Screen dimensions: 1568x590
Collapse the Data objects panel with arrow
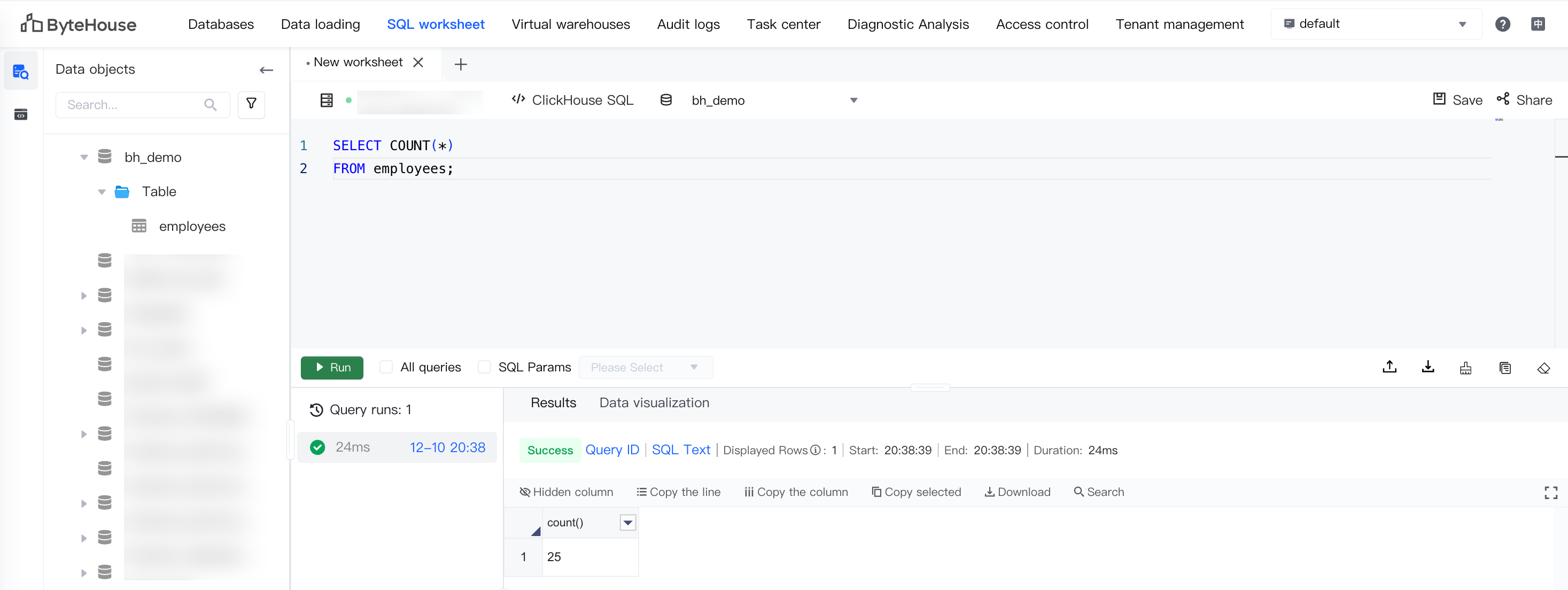click(x=266, y=70)
